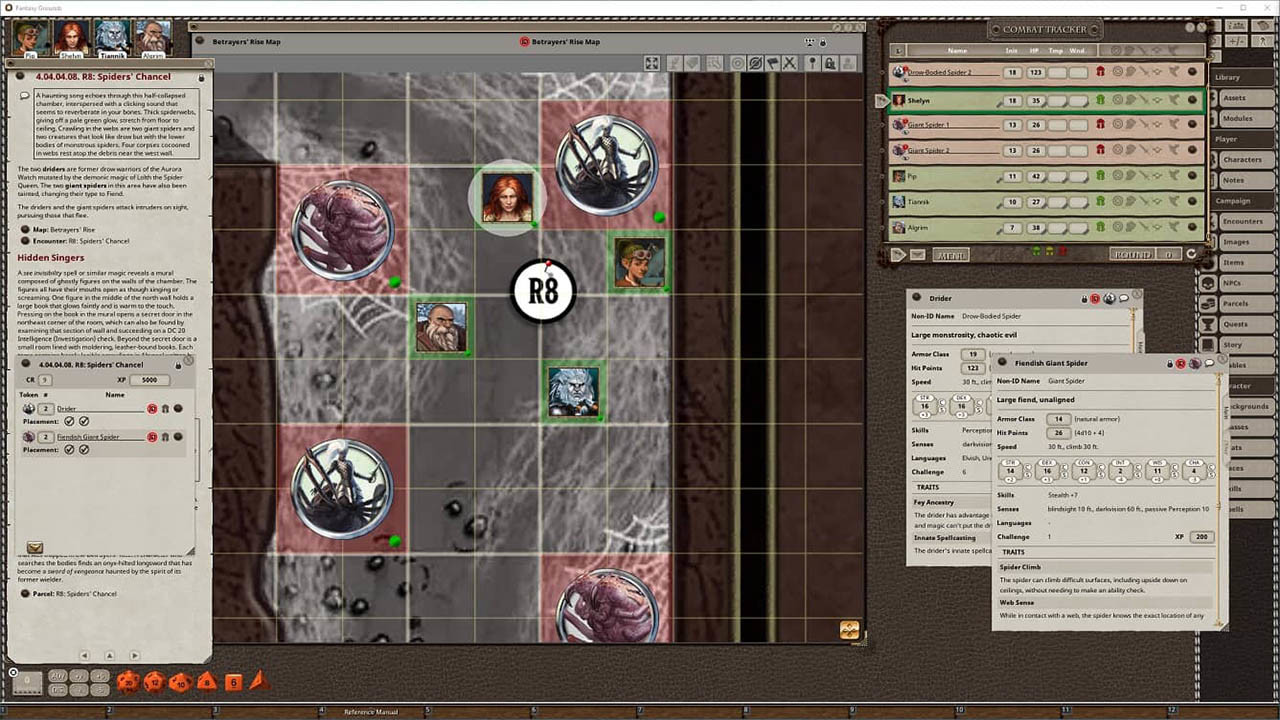
Task: Toggle the lock on Betrayers' Rise Map
Action: [x=823, y=42]
